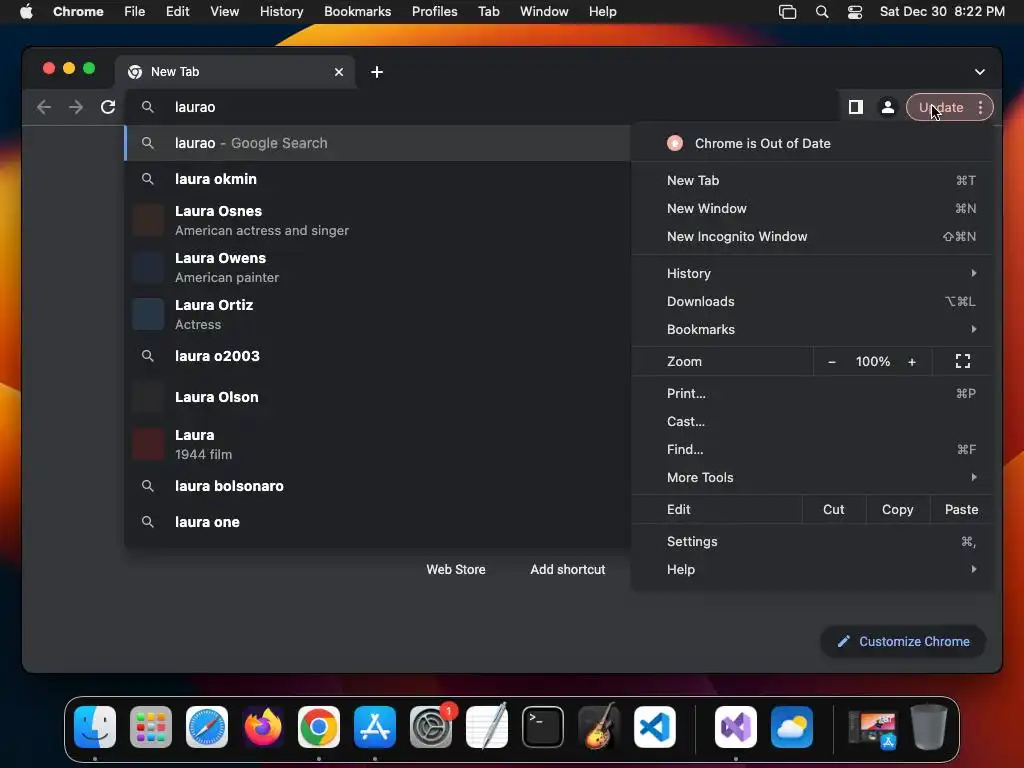Enter full screen via zoom row icon
This screenshot has width=1024, height=768.
pyautogui.click(x=963, y=361)
